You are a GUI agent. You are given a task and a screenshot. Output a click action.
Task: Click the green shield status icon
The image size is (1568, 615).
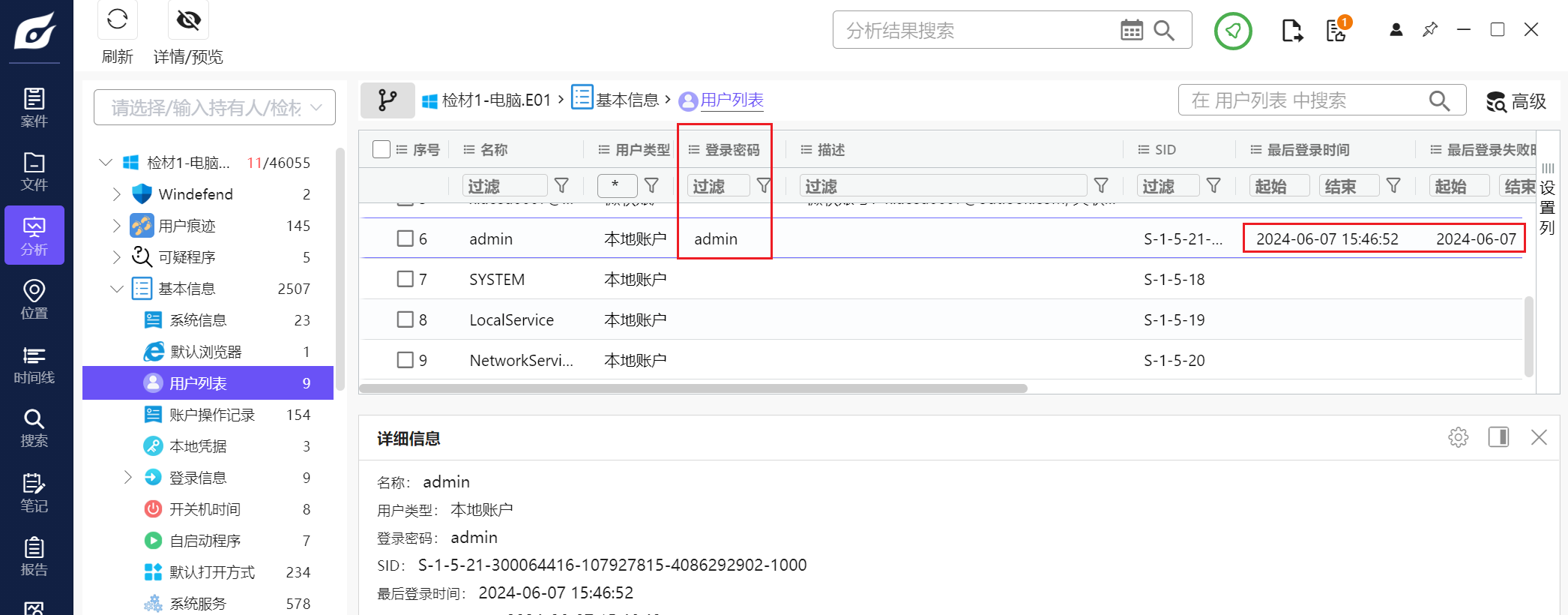click(1233, 31)
